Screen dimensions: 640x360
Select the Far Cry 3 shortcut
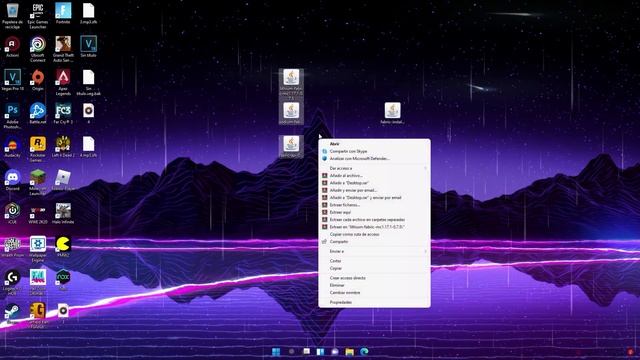pyautogui.click(x=63, y=113)
